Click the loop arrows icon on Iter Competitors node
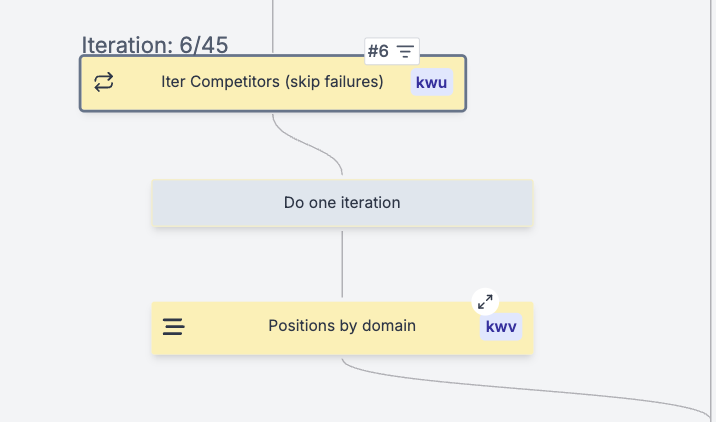716x422 pixels. pyautogui.click(x=104, y=82)
